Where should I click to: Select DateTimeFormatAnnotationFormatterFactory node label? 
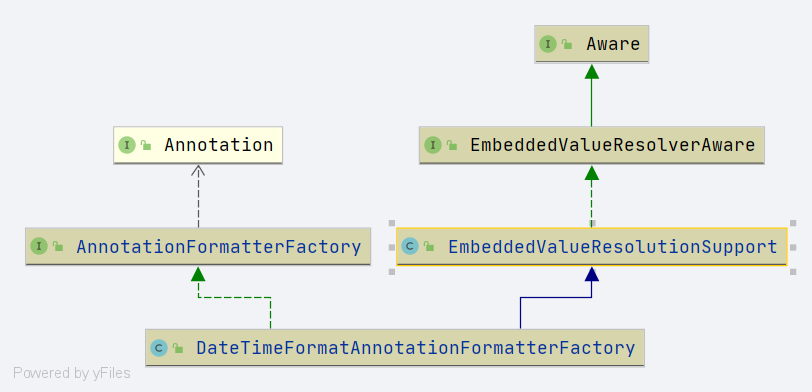coord(415,348)
